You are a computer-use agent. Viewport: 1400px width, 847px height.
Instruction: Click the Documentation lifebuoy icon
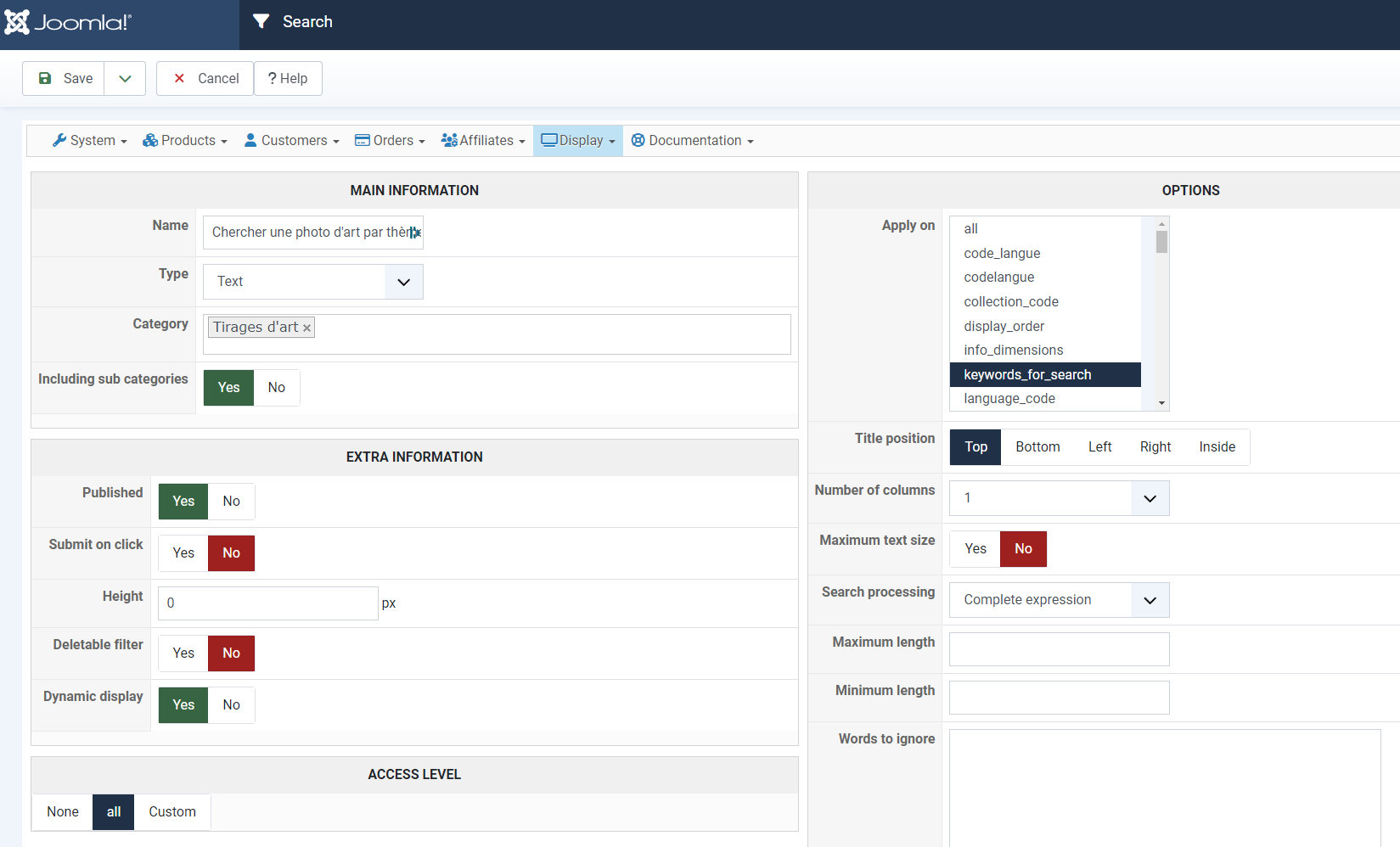point(638,140)
